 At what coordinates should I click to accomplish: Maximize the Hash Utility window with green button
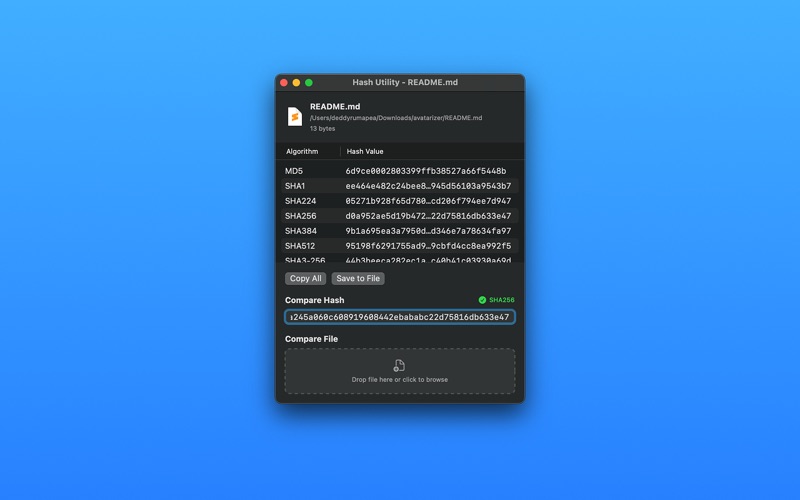[309, 83]
